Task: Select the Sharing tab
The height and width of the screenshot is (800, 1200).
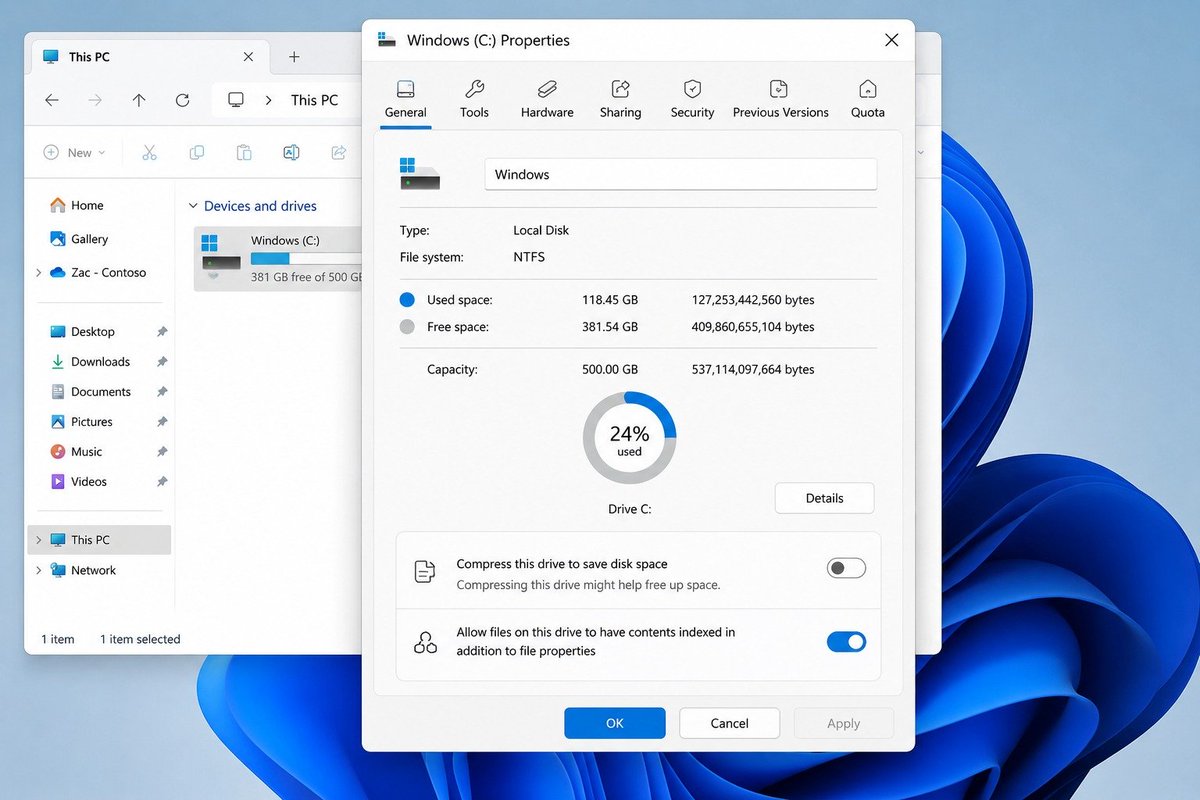Action: pyautogui.click(x=620, y=99)
